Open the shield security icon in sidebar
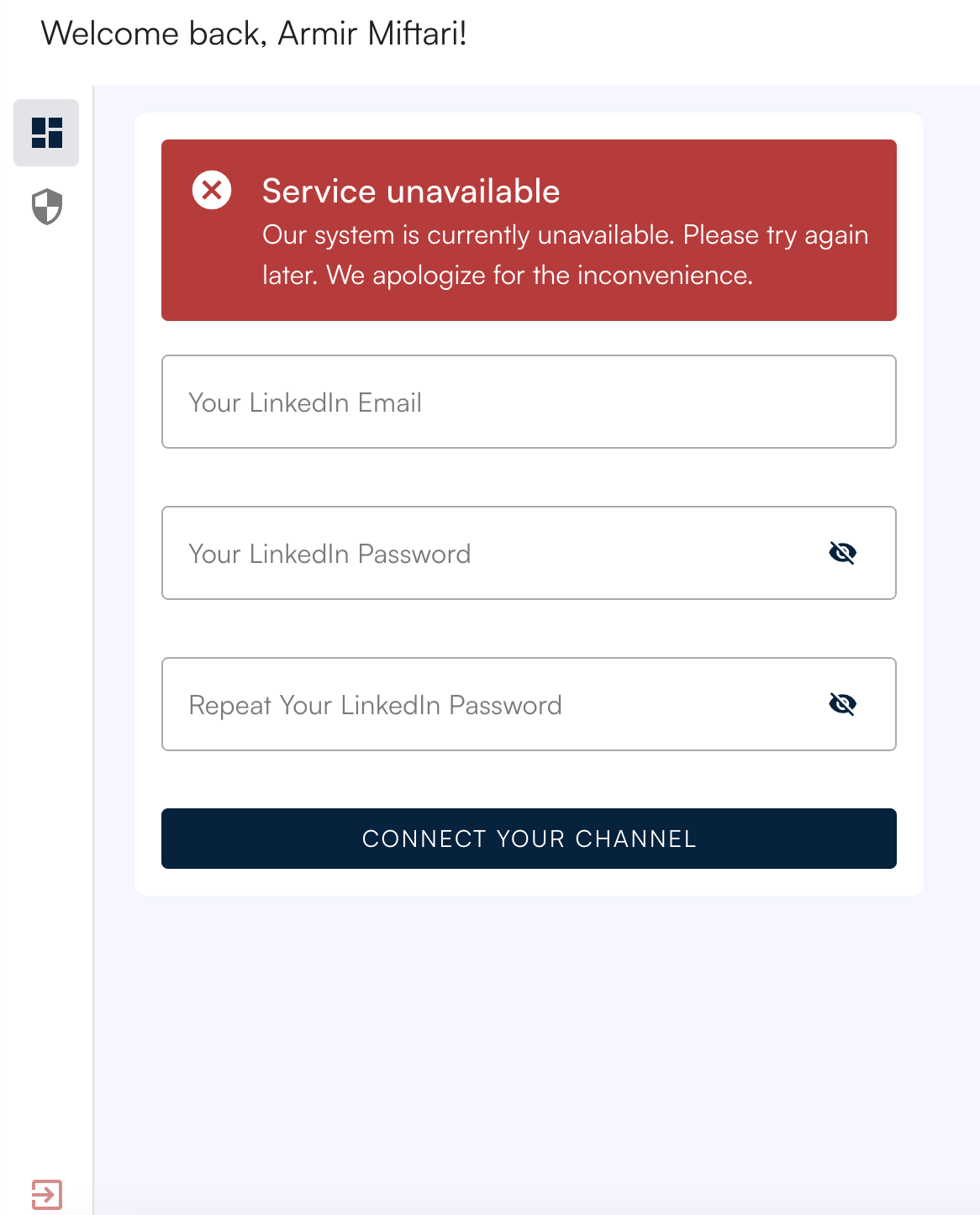The width and height of the screenshot is (980, 1215). click(47, 207)
